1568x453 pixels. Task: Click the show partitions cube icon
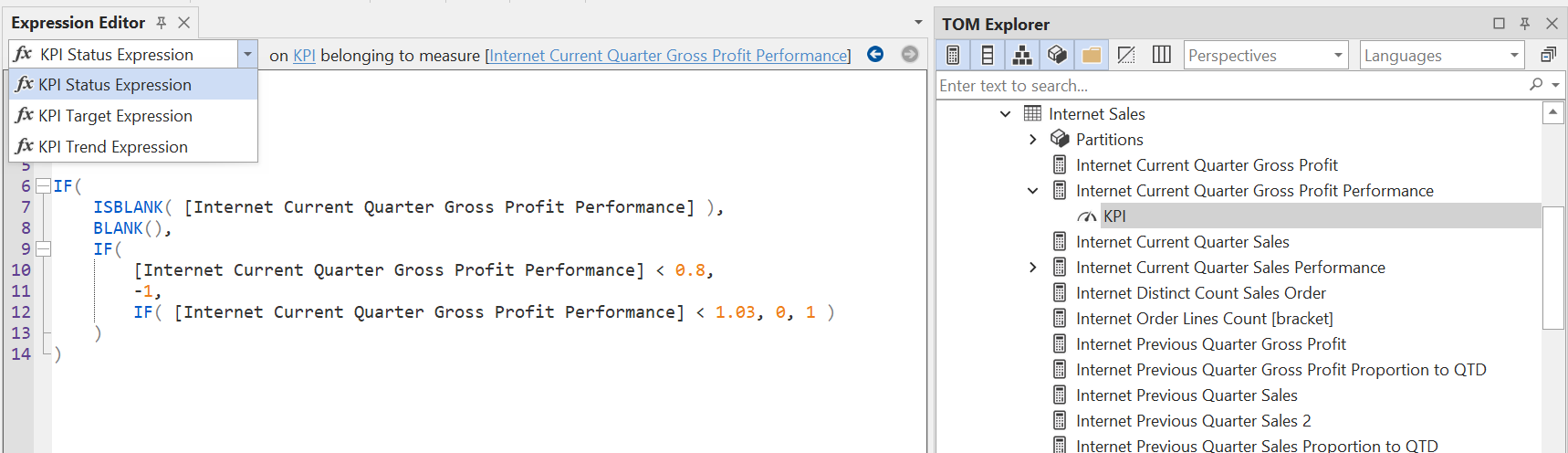1057,56
